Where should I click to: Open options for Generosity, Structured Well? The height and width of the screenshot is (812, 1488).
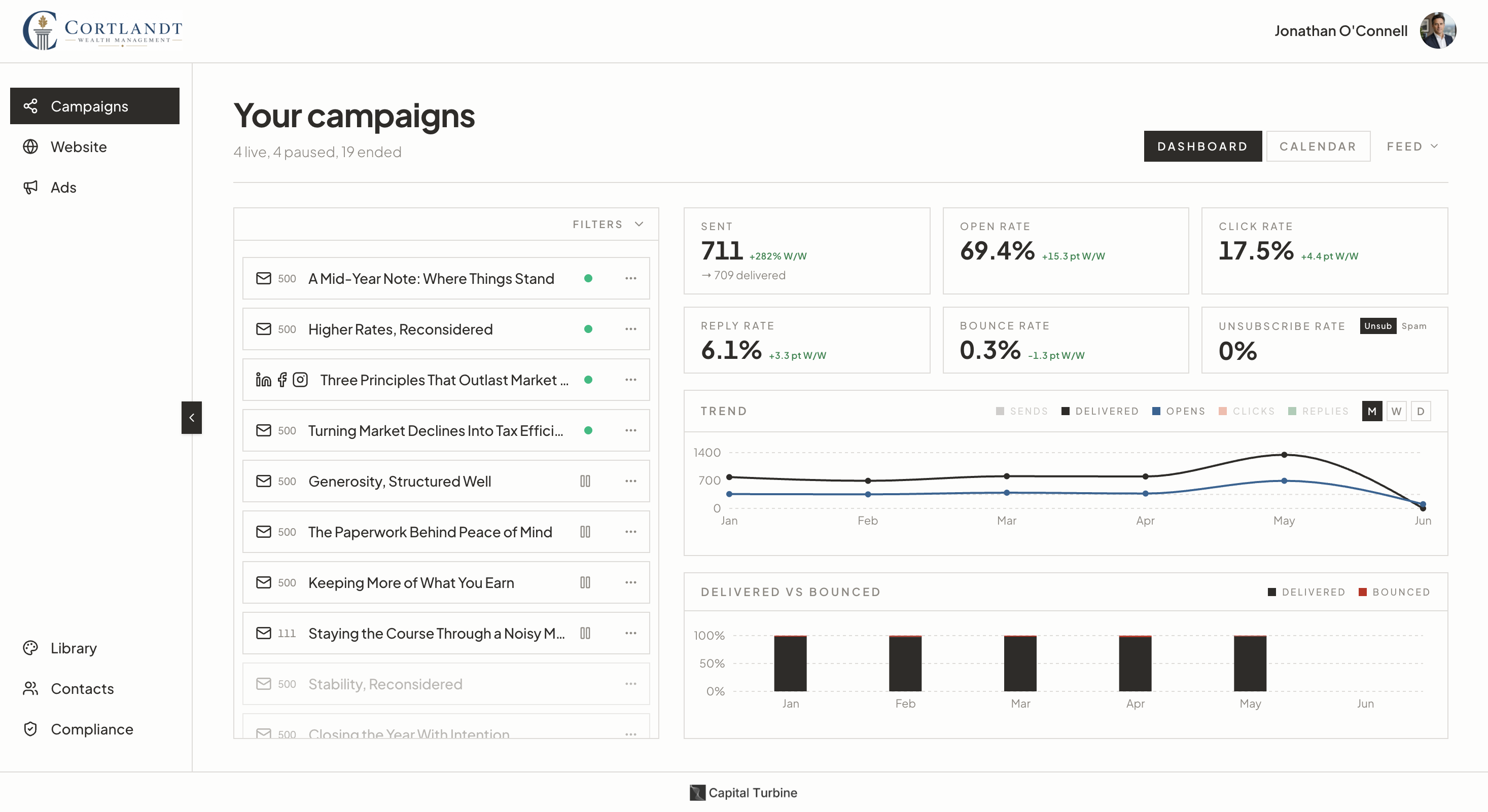631,481
